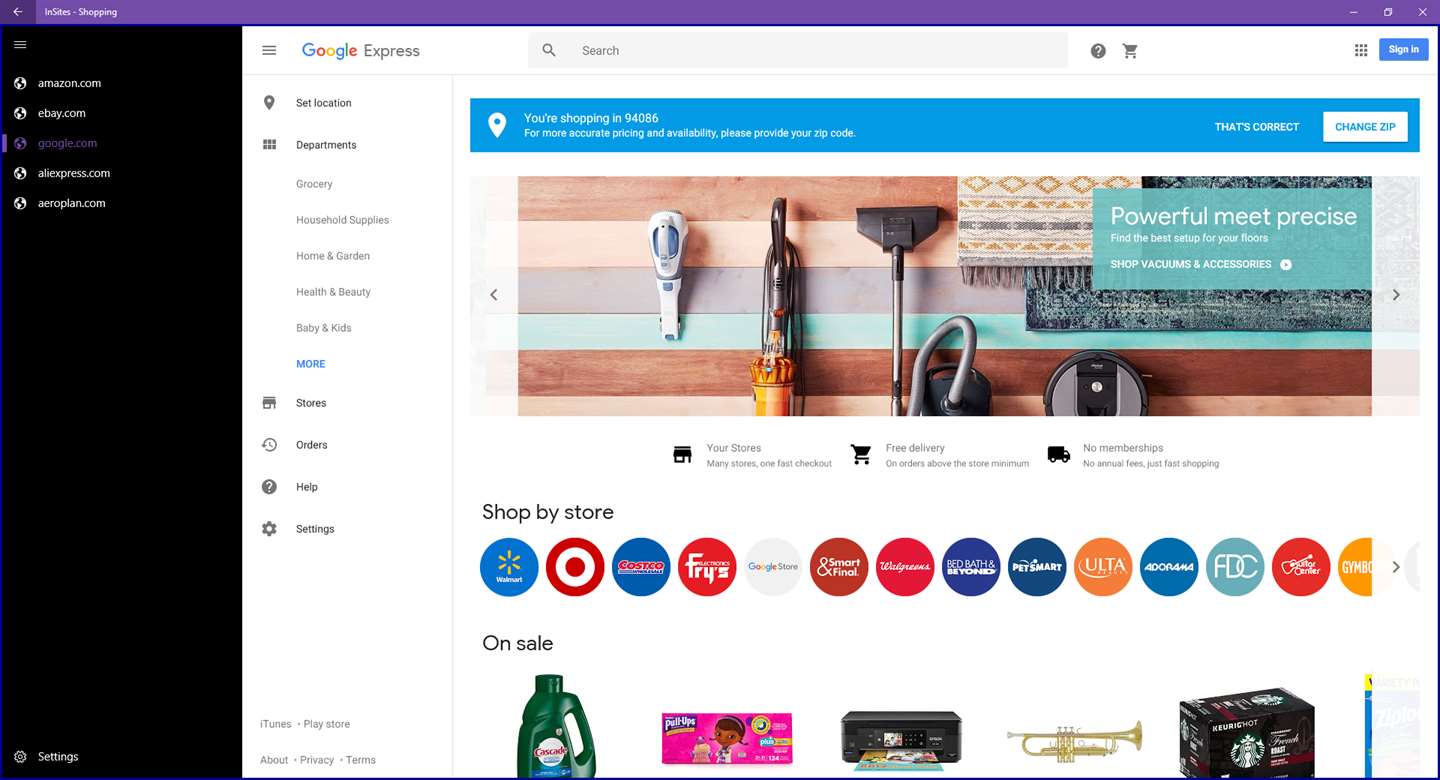Screen dimensions: 1440x780
Task: Advance to next carousel banner
Action: coord(1396,295)
